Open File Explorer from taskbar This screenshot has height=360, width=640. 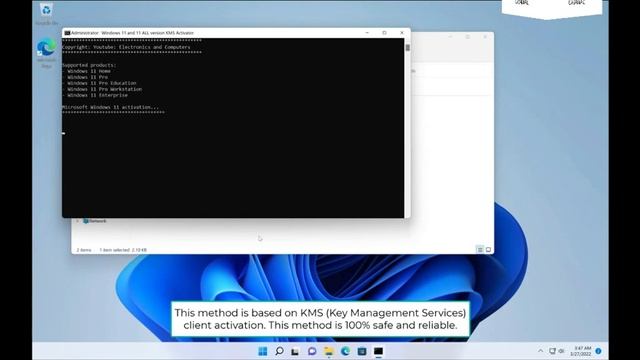(329, 351)
